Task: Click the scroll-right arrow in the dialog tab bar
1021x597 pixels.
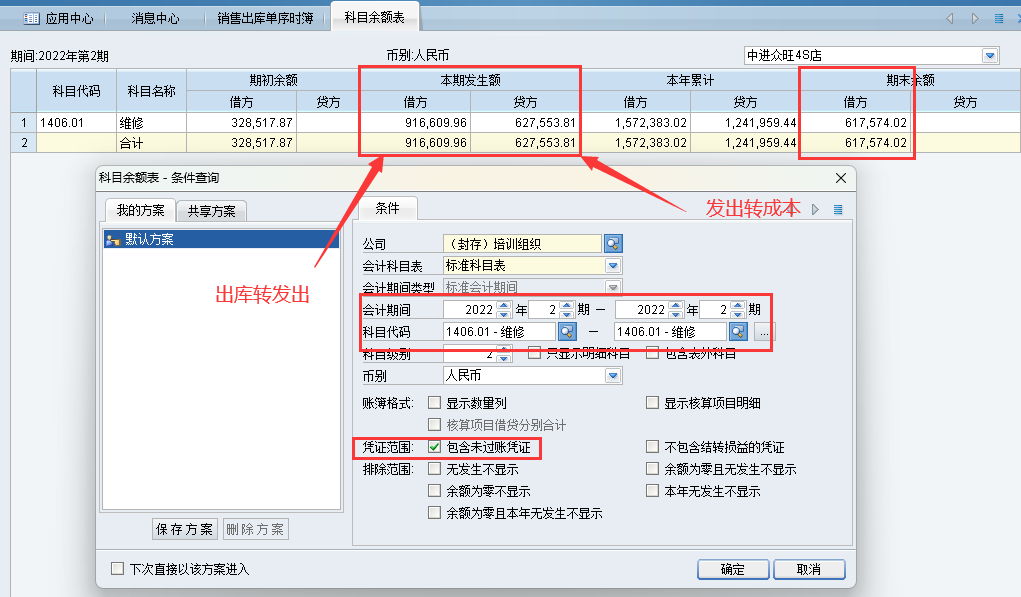Action: point(816,209)
